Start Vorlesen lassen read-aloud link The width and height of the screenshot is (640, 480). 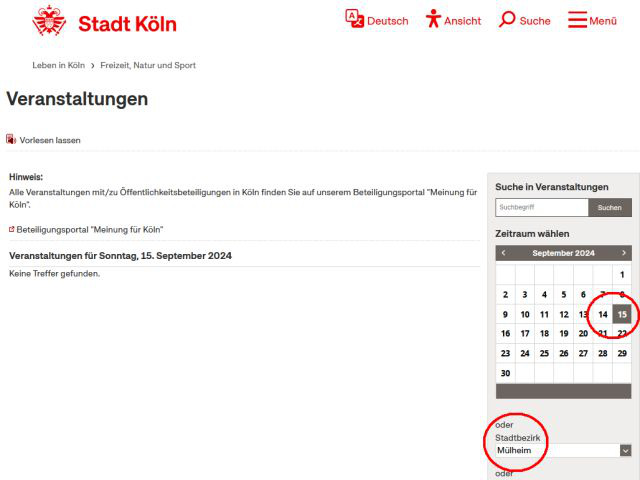click(x=50, y=140)
